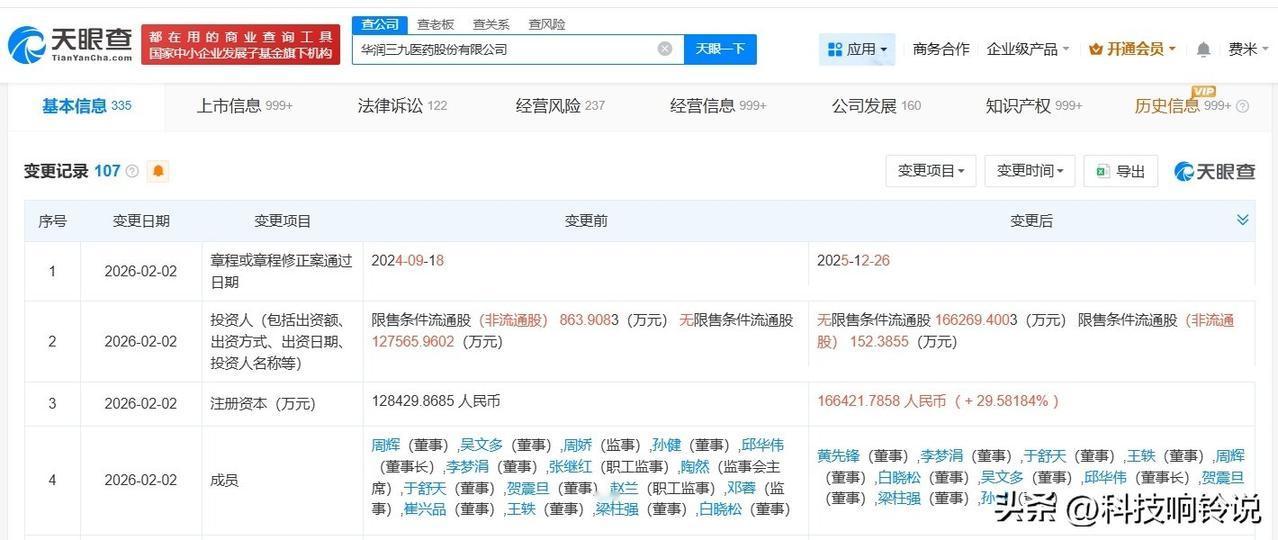Click the 128429.8685 人民币 value
Viewport: 1278px width, 540px height.
(x=435, y=401)
